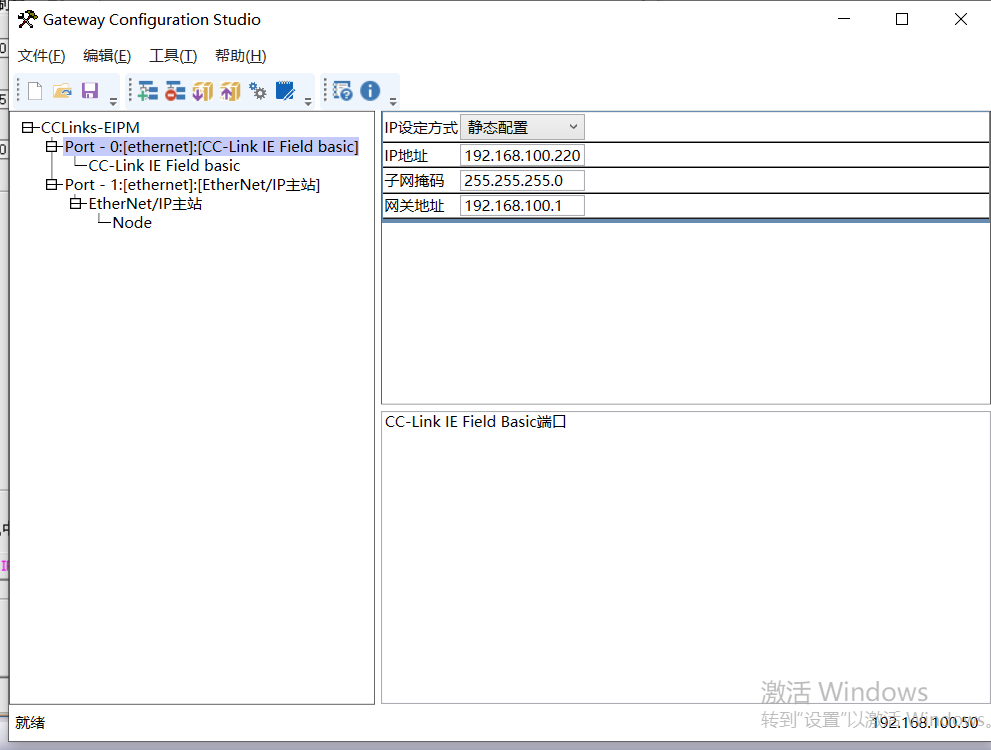Collapse the Port - 1 tree node
This screenshot has width=991, height=750.
point(51,184)
